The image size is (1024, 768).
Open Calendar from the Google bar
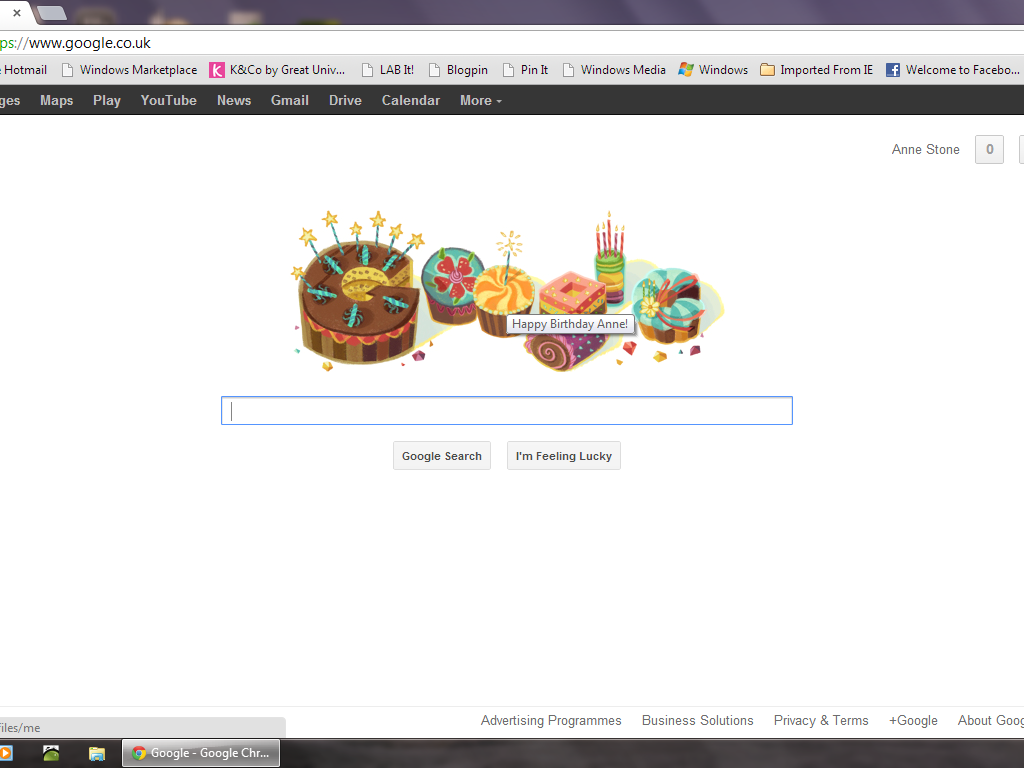tap(411, 101)
